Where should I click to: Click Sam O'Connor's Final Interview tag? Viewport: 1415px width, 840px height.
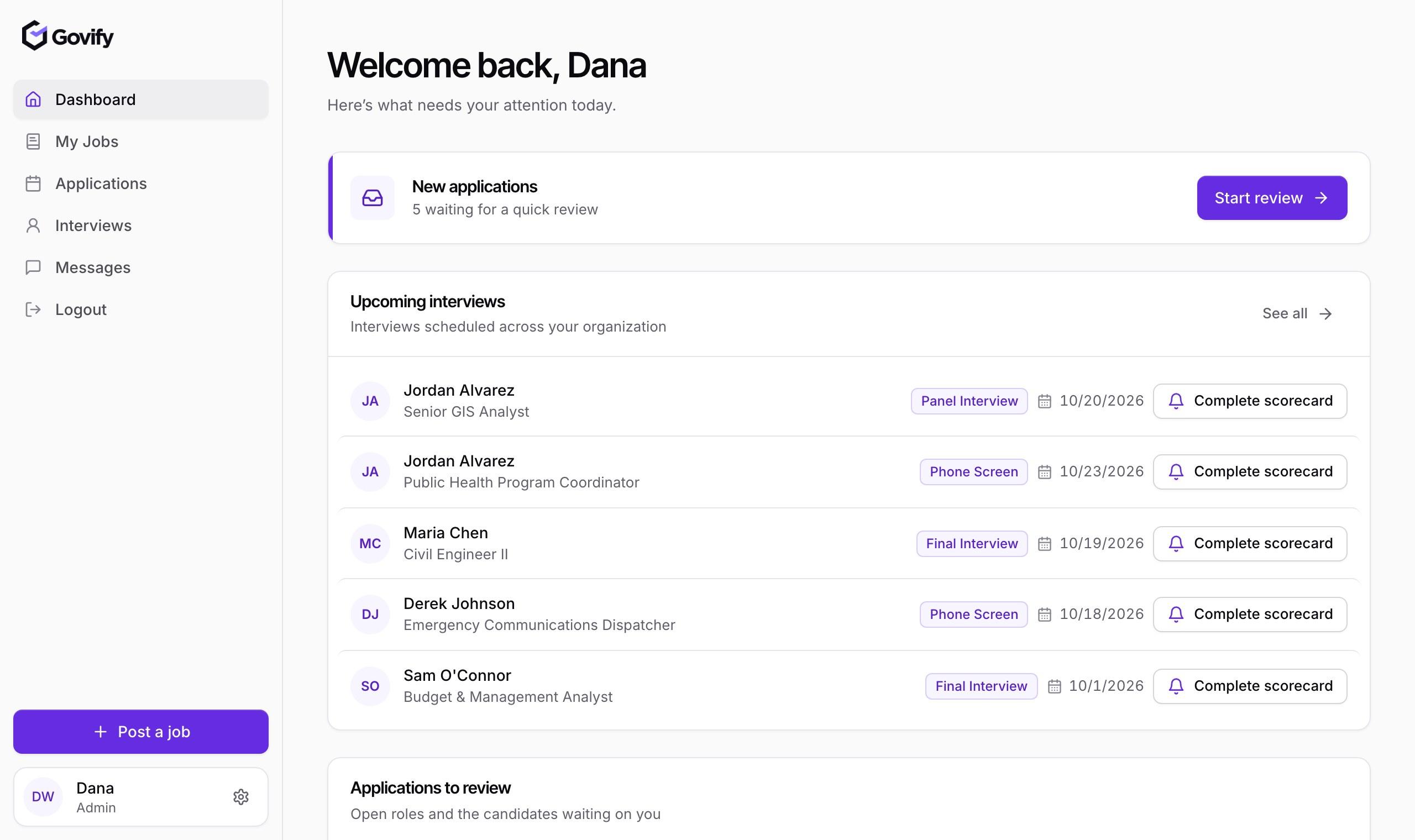[x=981, y=686]
